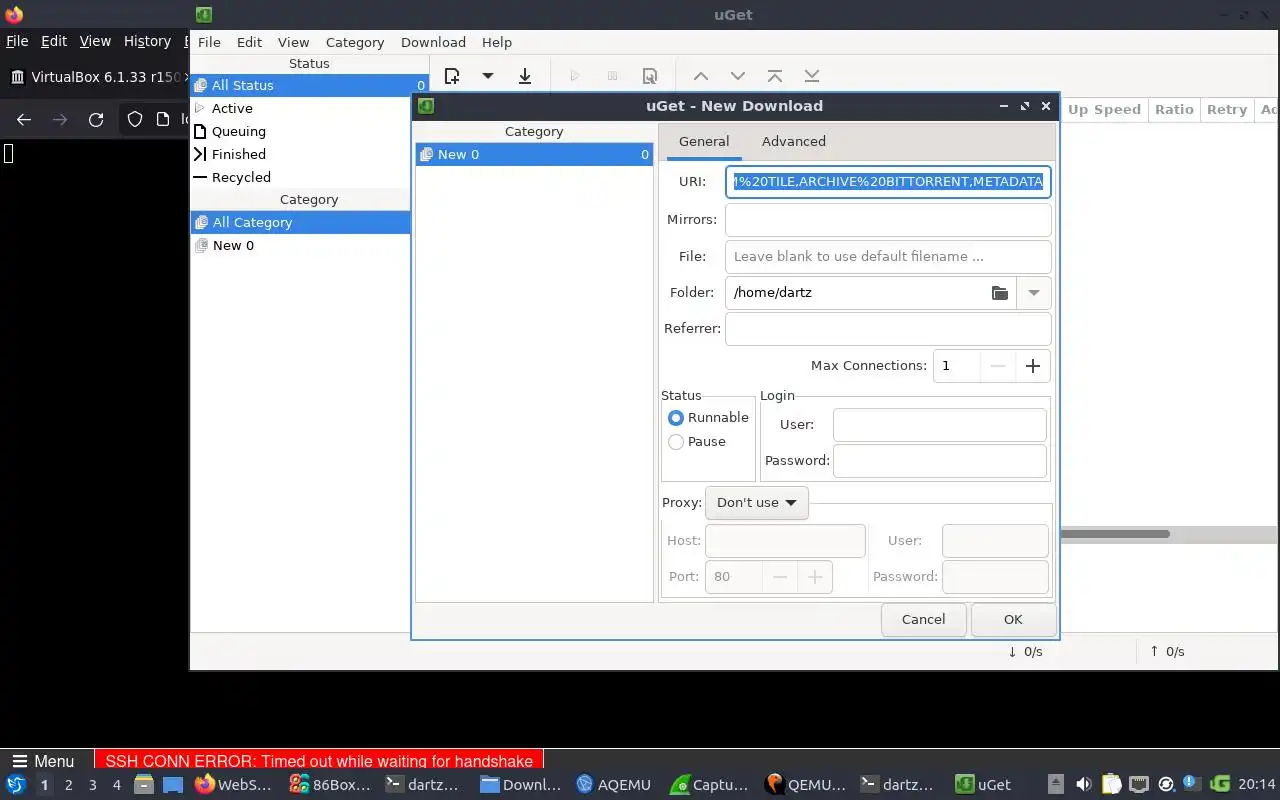
Task: Open the Edit menu in uGet
Action: point(249,42)
